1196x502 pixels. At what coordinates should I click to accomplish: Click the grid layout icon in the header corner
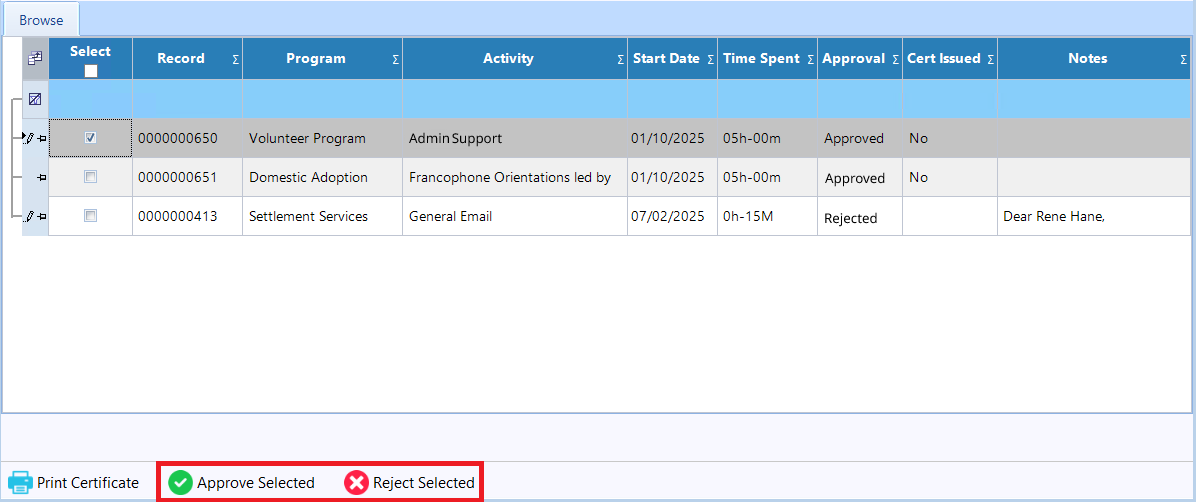tap(35, 58)
